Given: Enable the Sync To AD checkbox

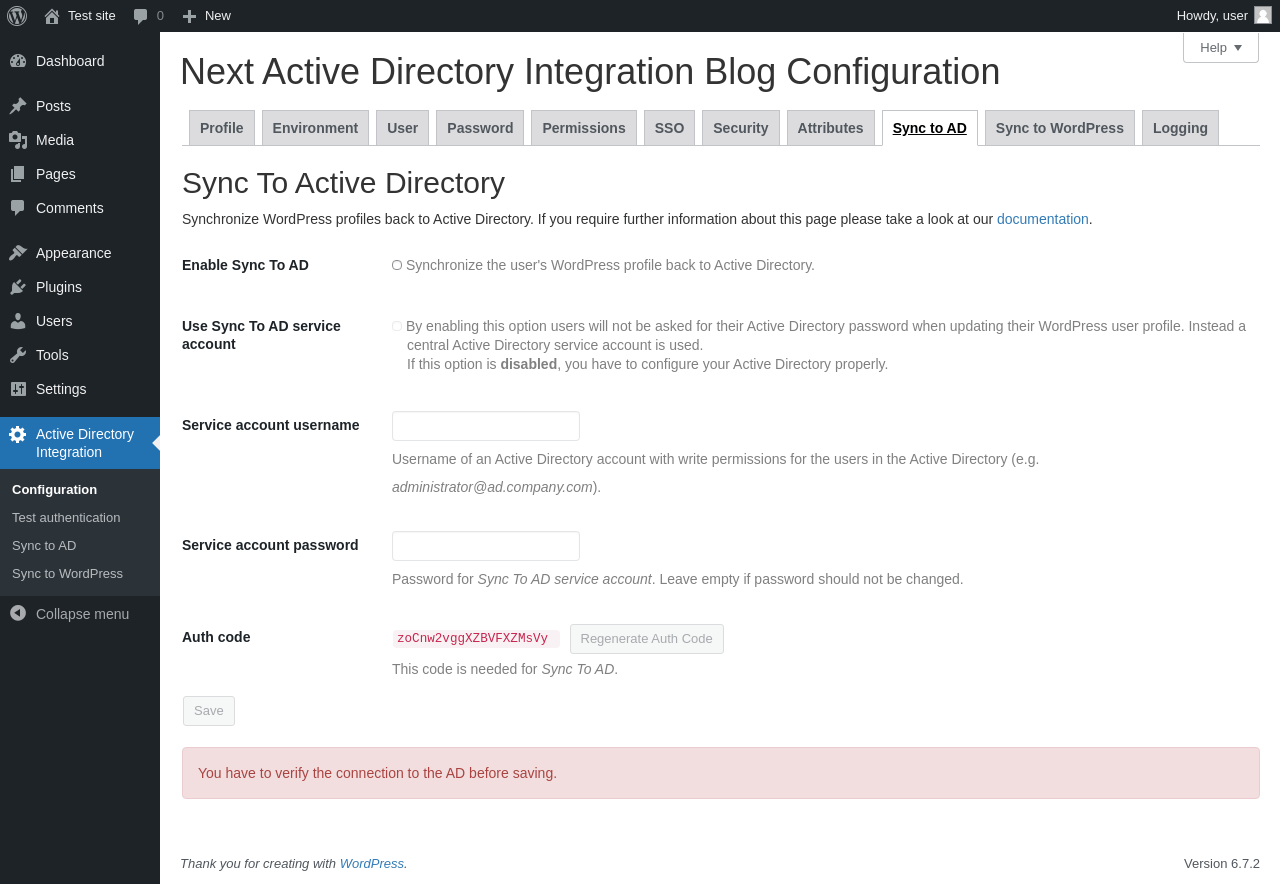Looking at the screenshot, I should pyautogui.click(x=397, y=265).
